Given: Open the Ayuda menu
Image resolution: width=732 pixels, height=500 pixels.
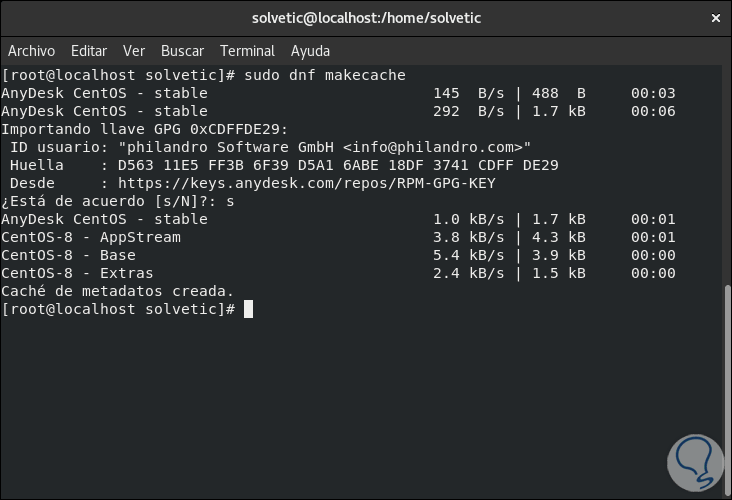Looking at the screenshot, I should (x=310, y=51).
